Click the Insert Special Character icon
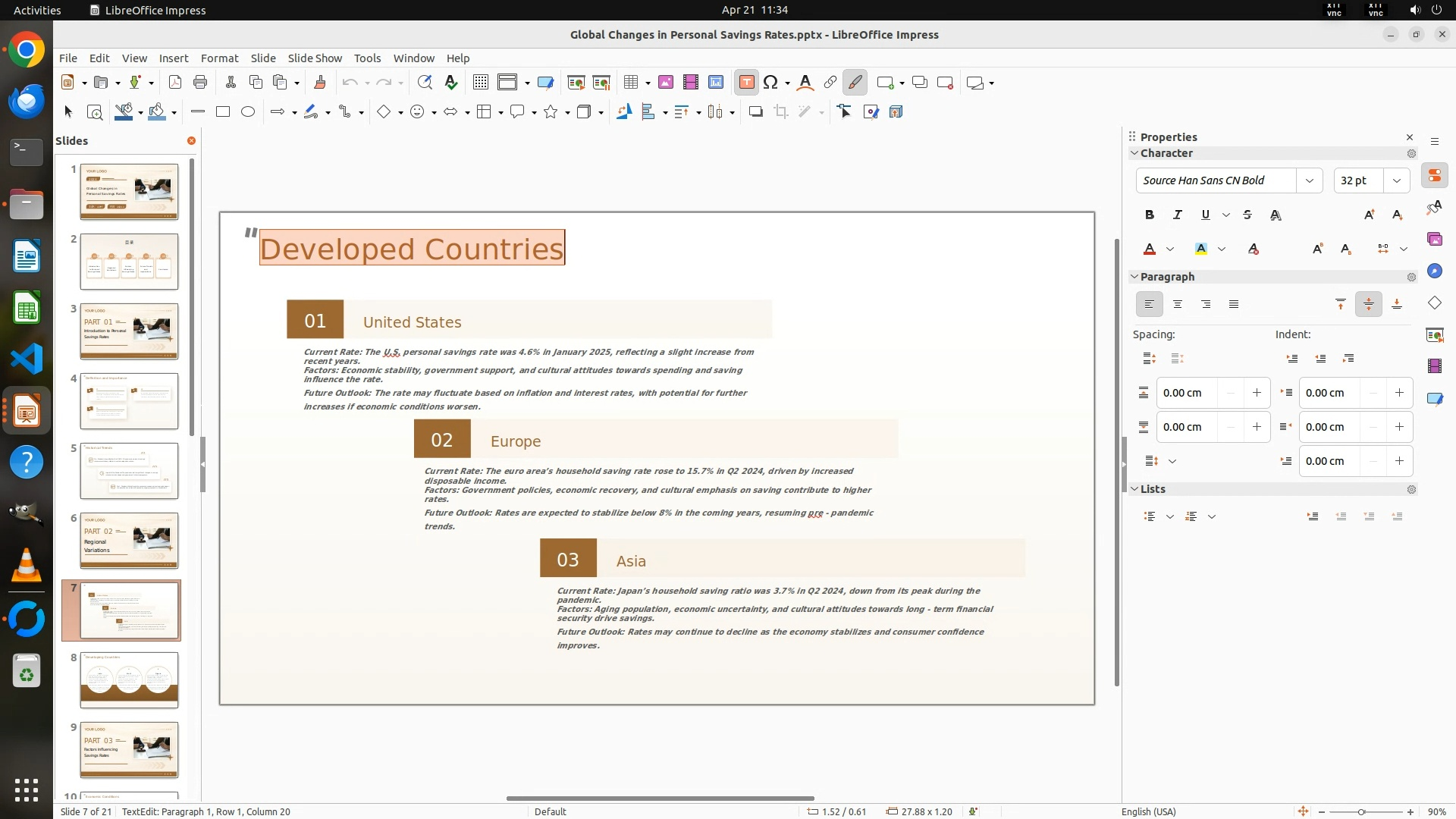 770,83
